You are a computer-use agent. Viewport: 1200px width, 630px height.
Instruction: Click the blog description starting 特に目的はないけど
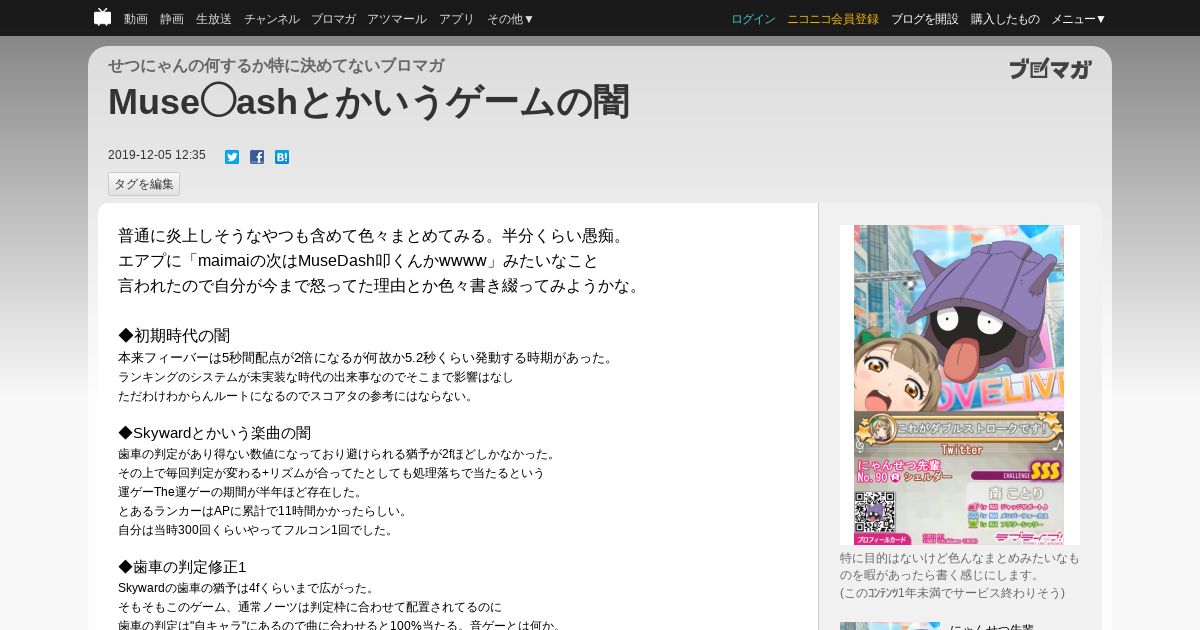[x=960, y=575]
